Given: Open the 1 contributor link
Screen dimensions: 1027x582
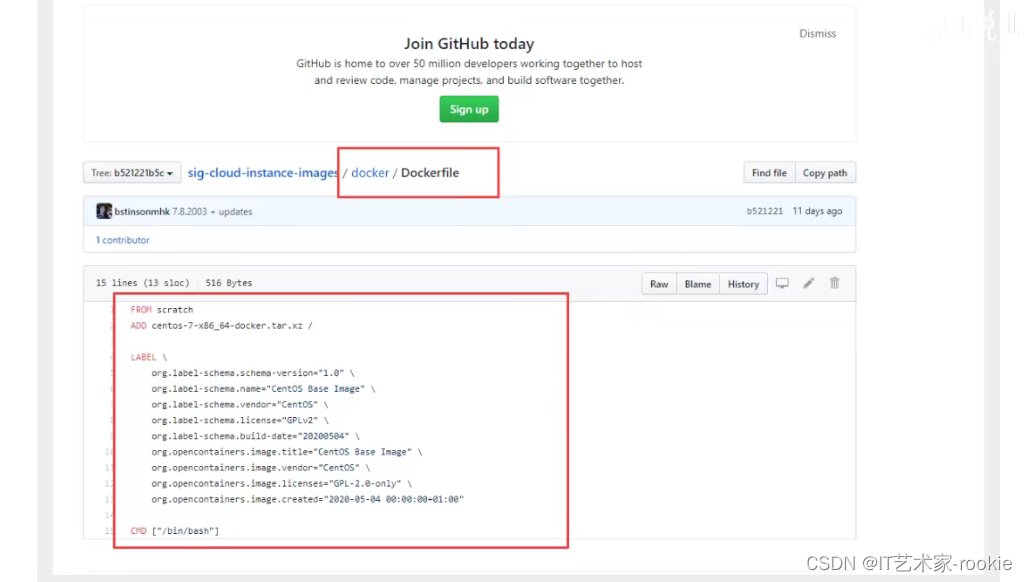Looking at the screenshot, I should [x=122, y=240].
